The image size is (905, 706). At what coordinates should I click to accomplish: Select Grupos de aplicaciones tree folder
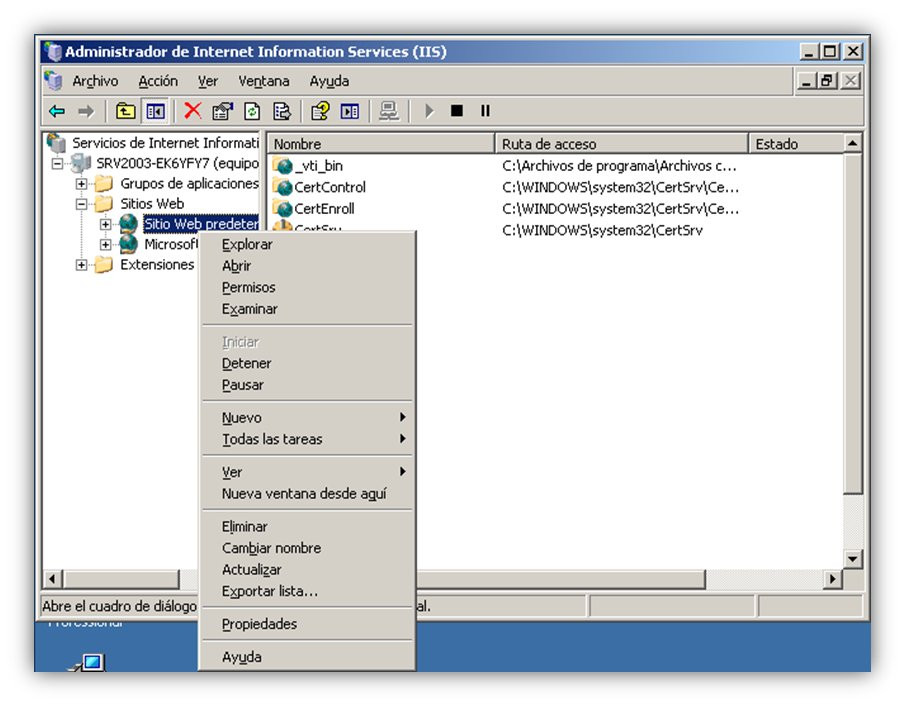click(x=189, y=184)
